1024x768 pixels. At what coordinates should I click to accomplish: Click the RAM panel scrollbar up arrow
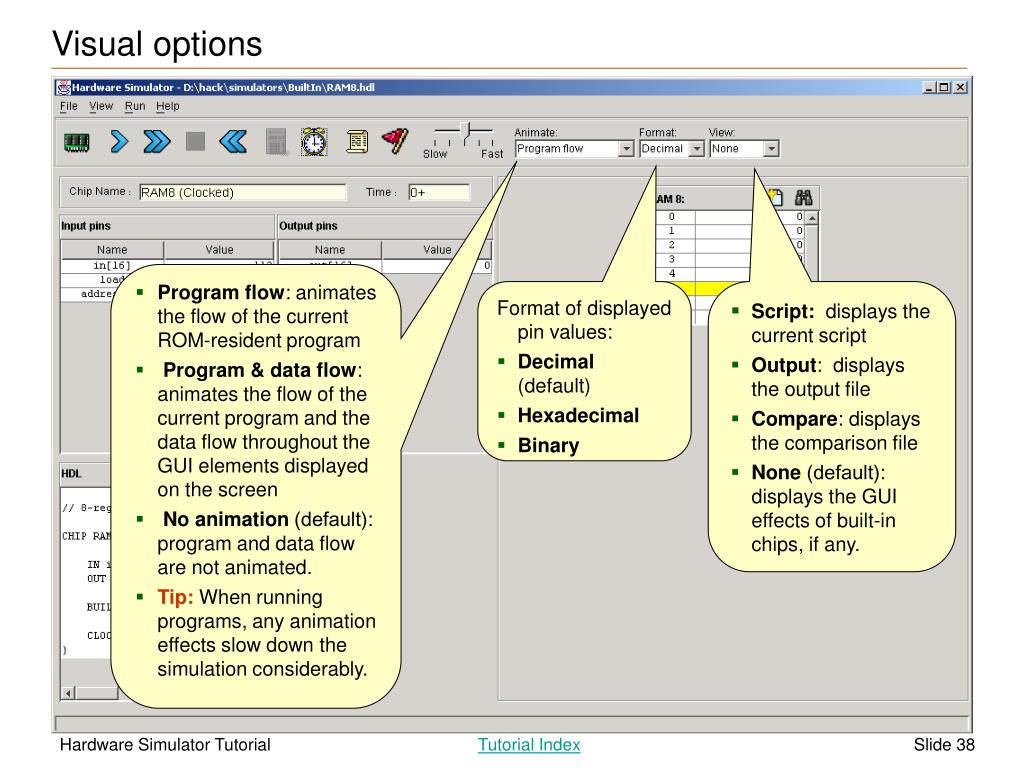click(x=812, y=217)
